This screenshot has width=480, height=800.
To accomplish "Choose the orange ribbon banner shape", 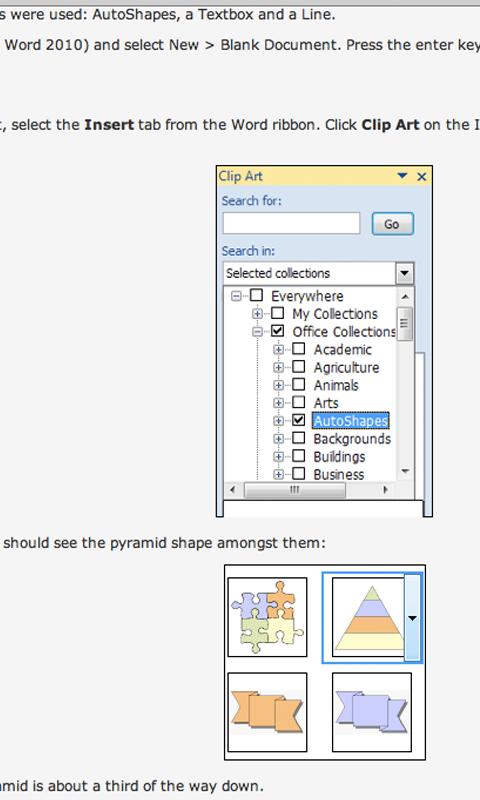I will [267, 712].
